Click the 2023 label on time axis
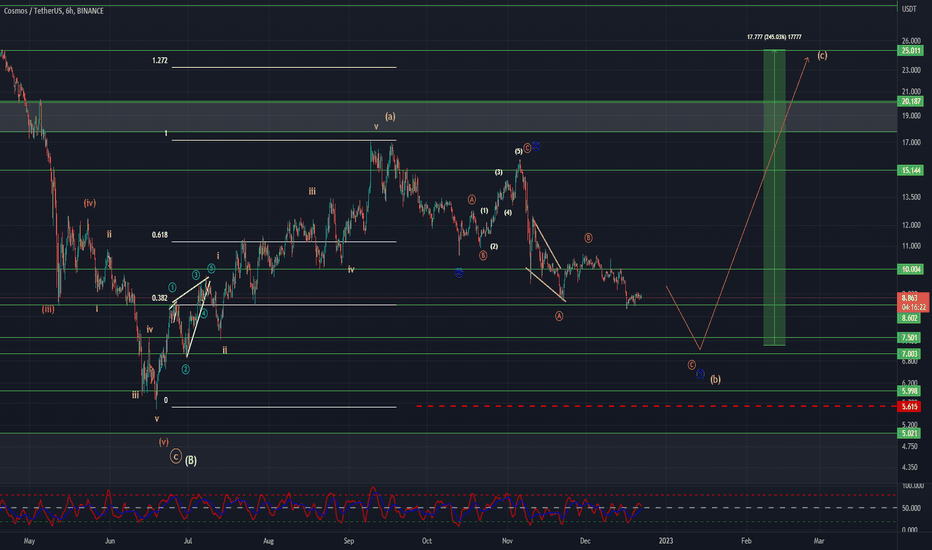Image resolution: width=932 pixels, height=550 pixels. [666, 541]
